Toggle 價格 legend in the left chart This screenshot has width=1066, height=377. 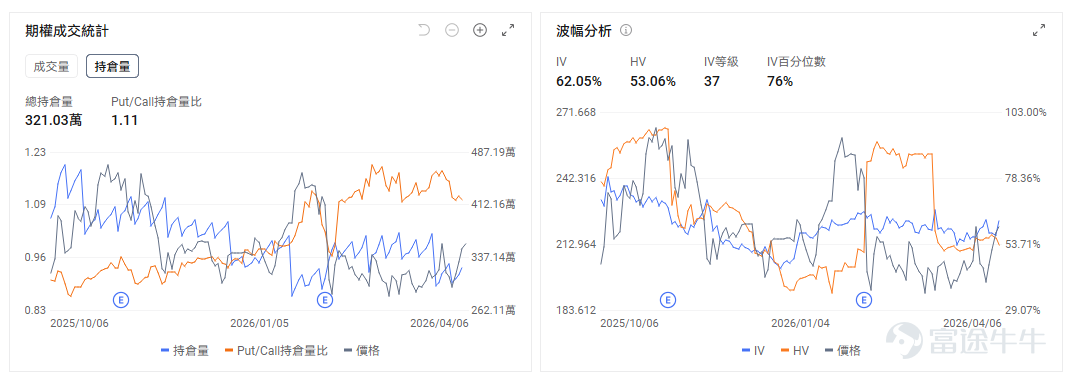[362, 351]
